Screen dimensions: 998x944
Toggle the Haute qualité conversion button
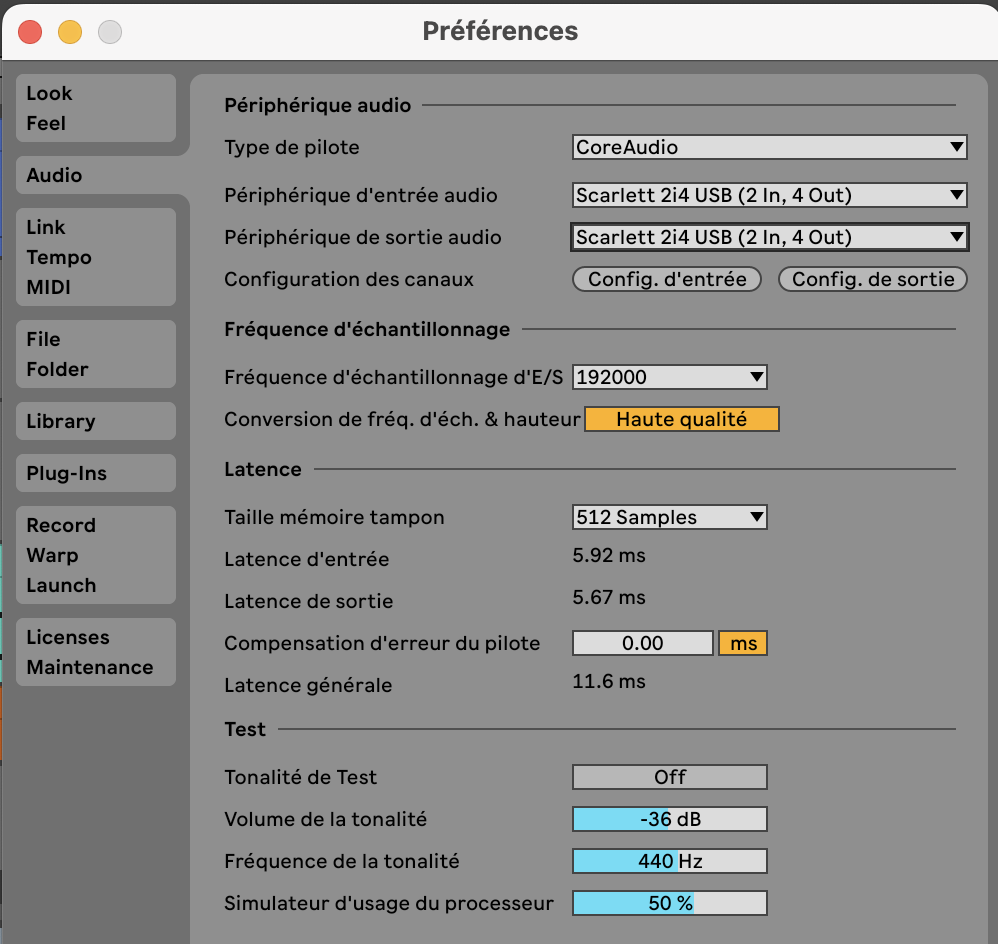click(x=681, y=419)
